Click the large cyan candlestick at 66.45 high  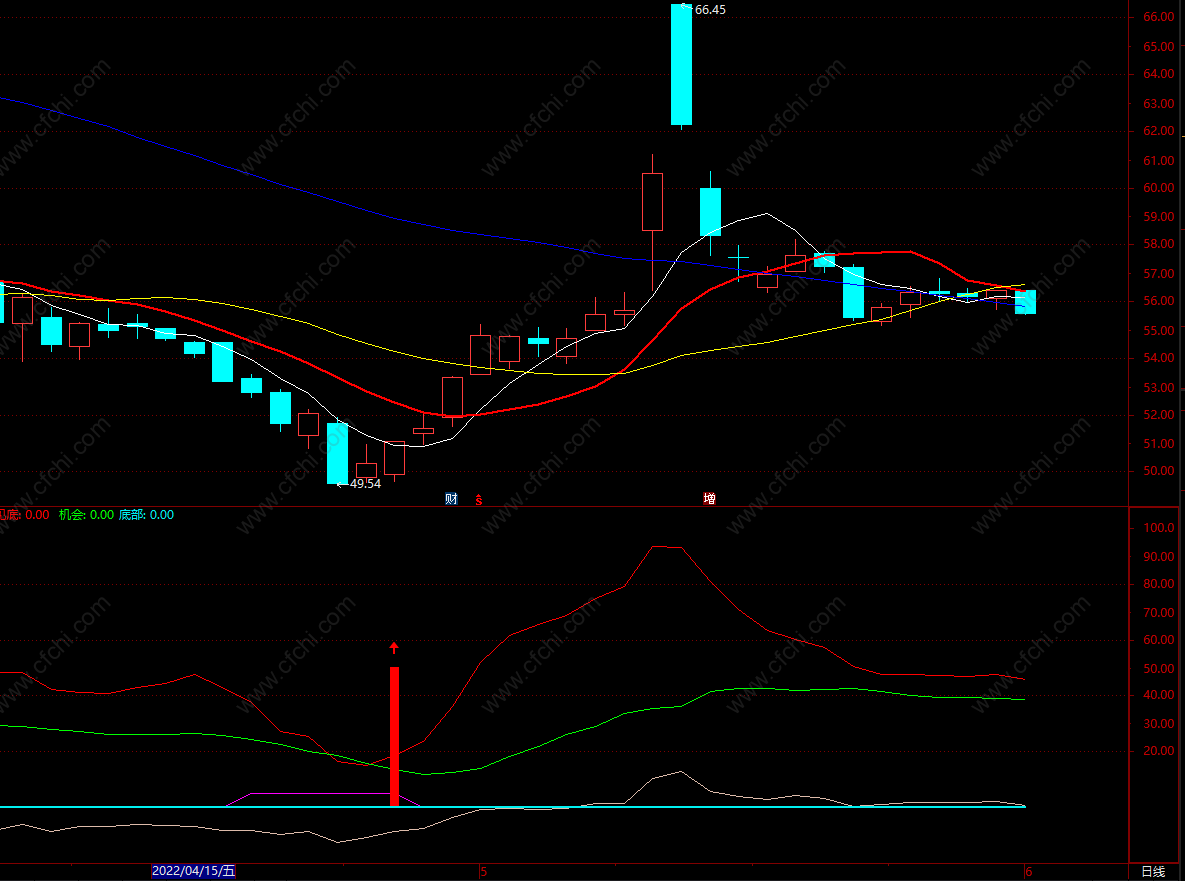[x=681, y=65]
